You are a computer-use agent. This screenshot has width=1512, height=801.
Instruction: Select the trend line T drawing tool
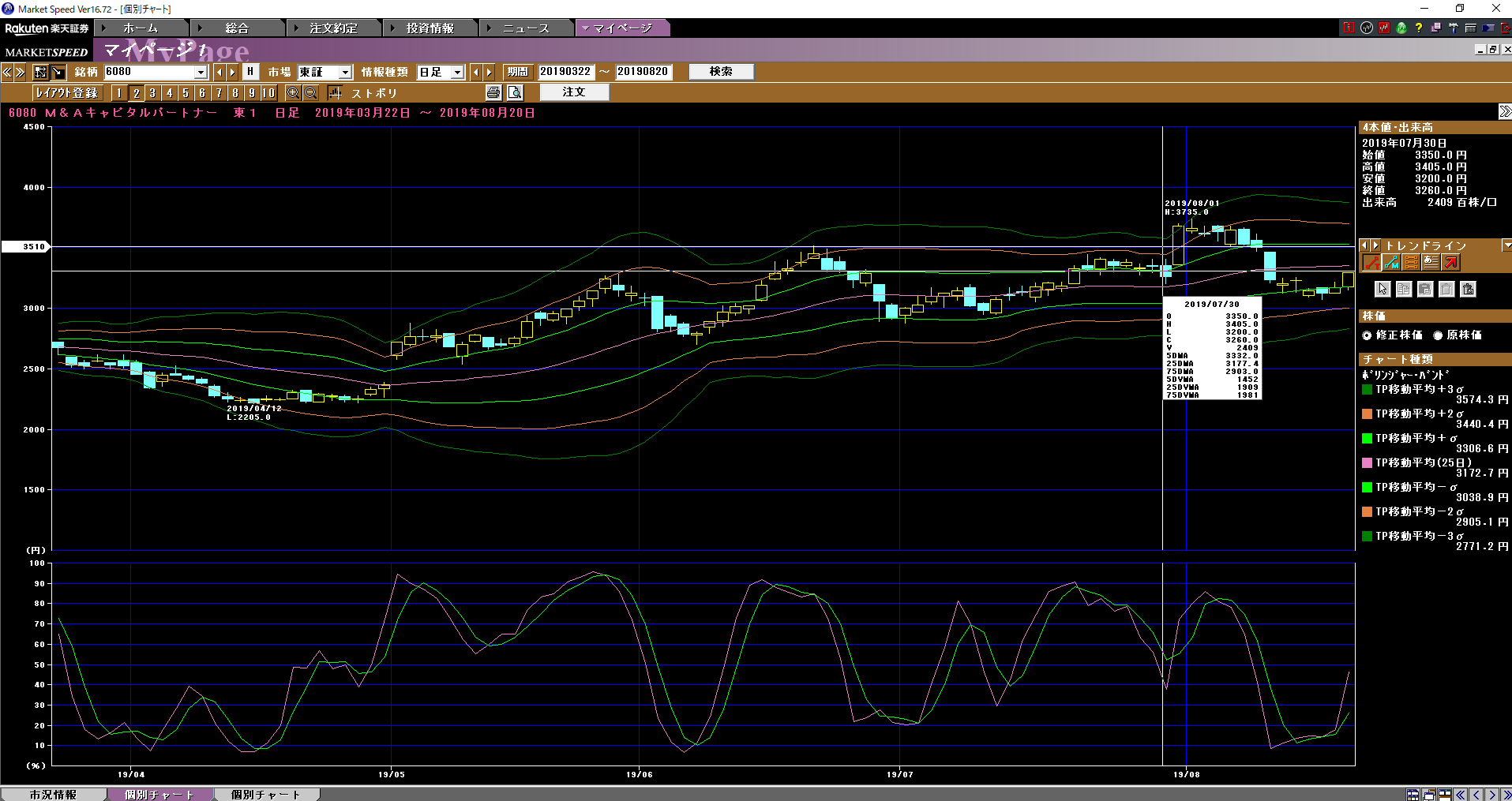[1371, 263]
